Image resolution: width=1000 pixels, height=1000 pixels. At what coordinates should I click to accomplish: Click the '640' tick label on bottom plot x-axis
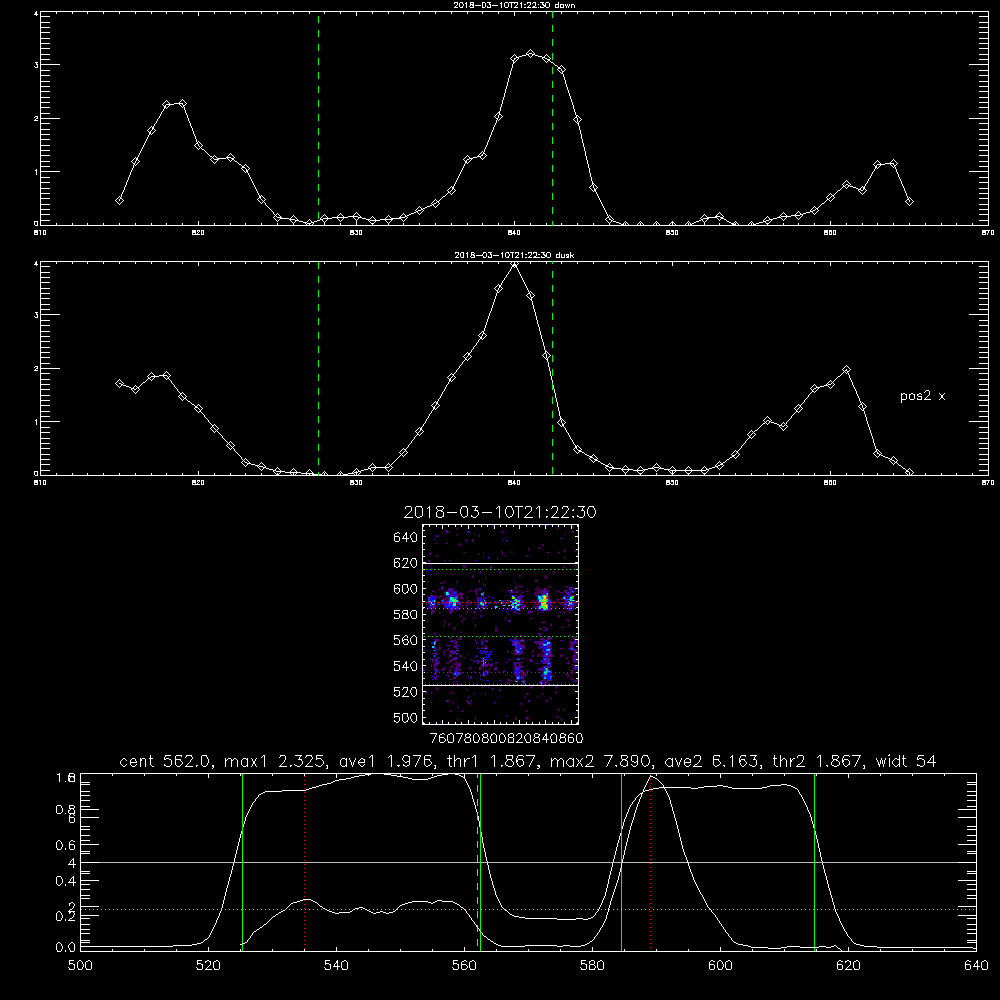(976, 966)
